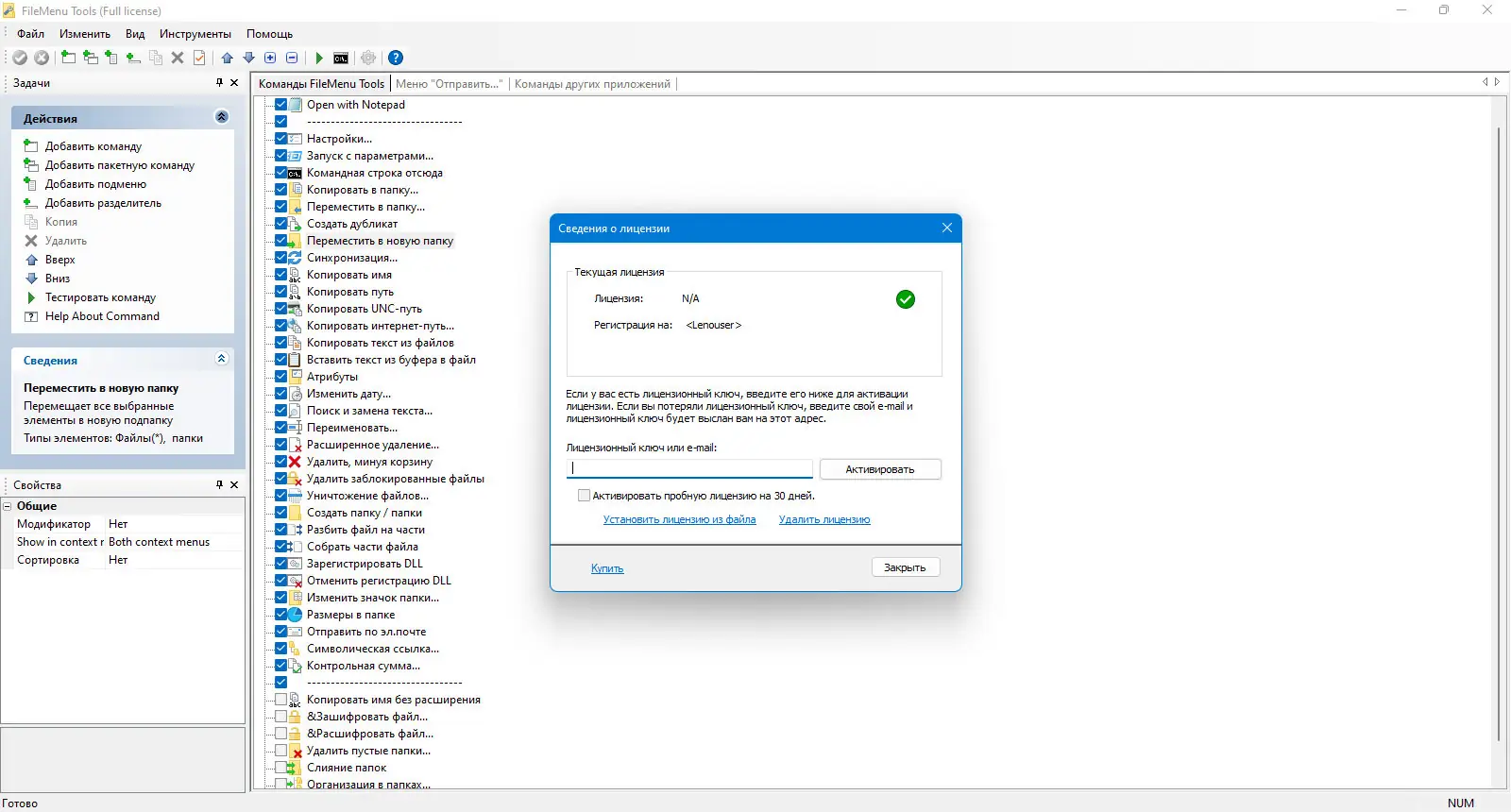Click the blue Help question mark toolbar icon
The image size is (1511, 812).
click(396, 58)
